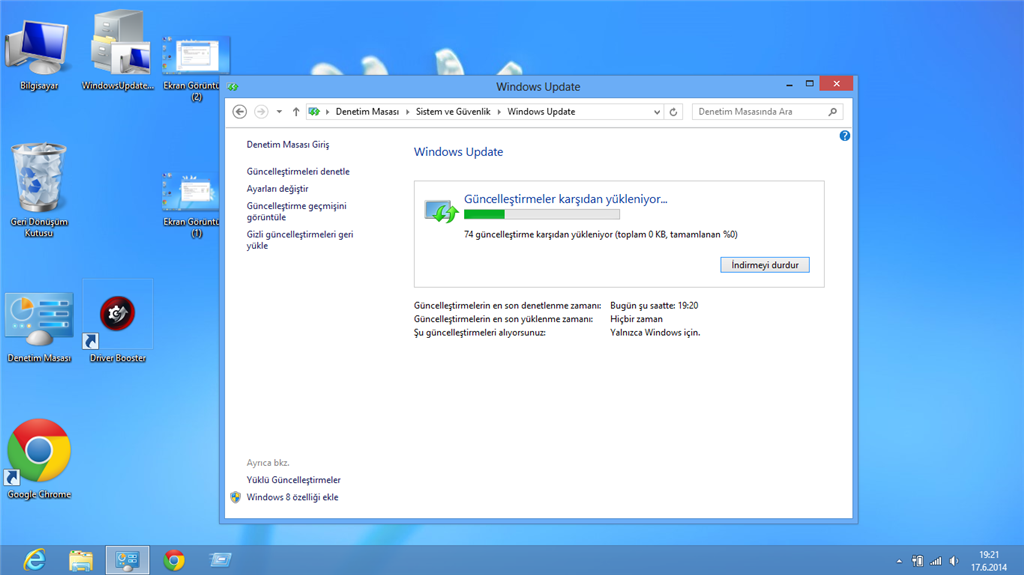
Task: Click Güncelleştirmeleri denetle link
Action: 298,171
